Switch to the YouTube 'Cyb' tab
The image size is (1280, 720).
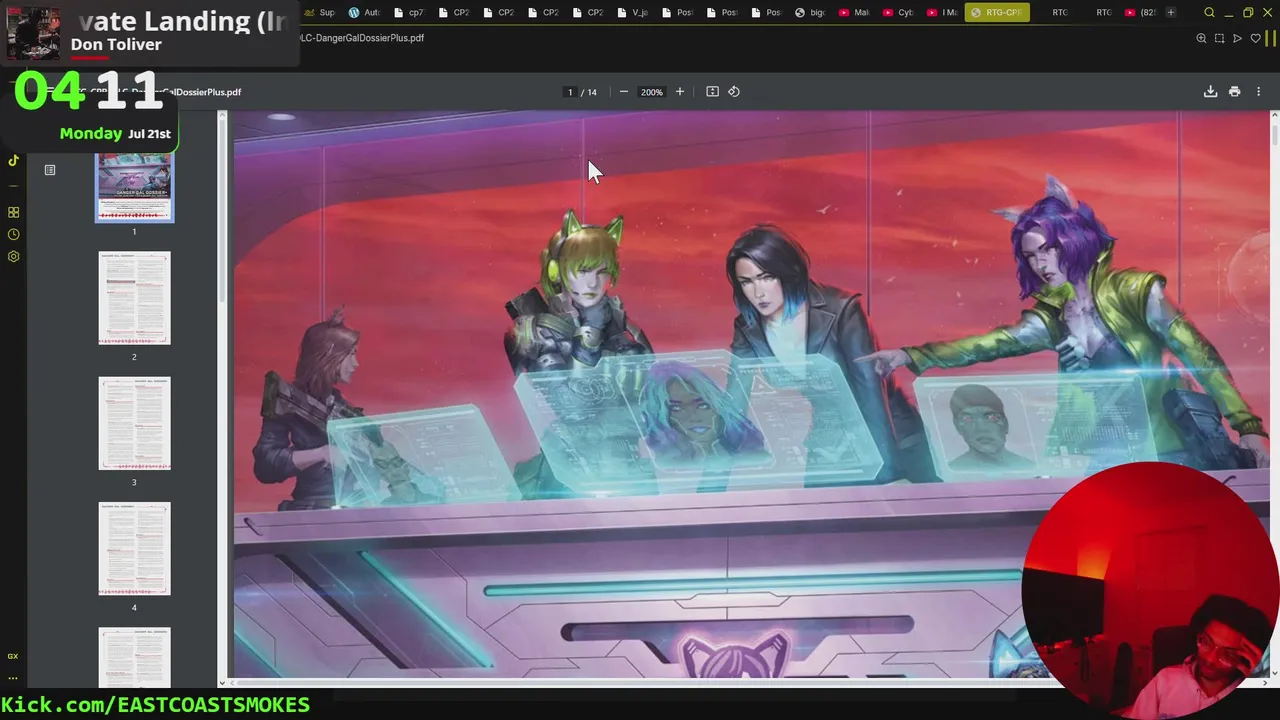pyautogui.click(x=899, y=12)
